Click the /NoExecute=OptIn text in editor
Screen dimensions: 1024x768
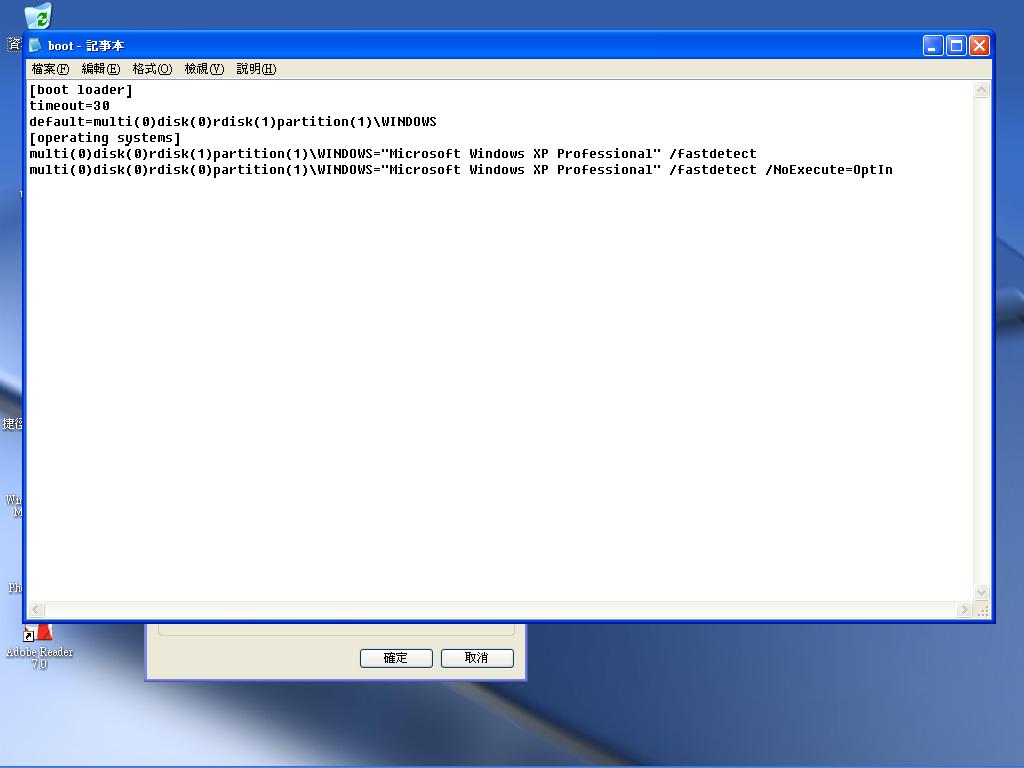click(x=828, y=170)
